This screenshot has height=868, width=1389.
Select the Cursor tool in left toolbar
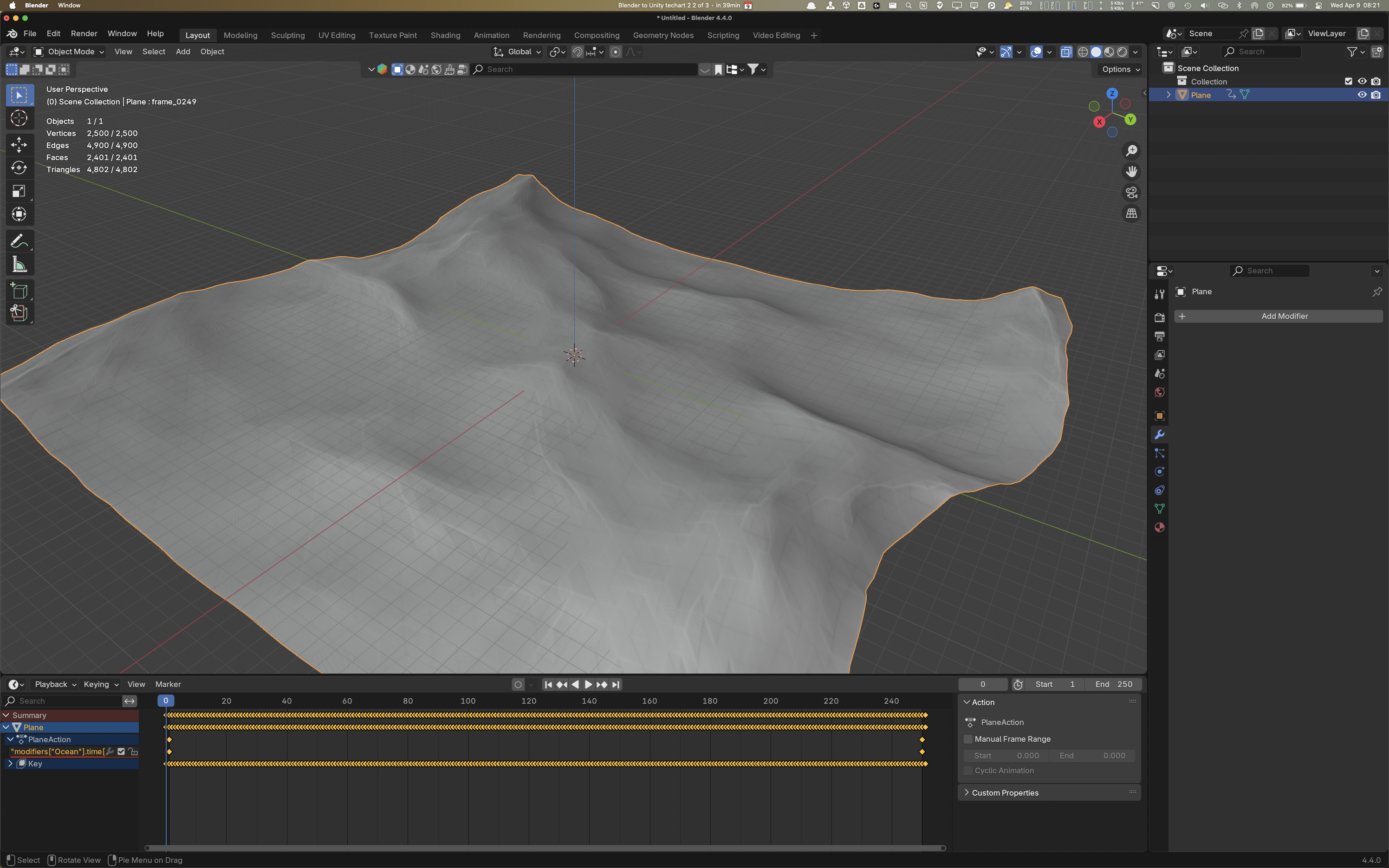(19, 118)
